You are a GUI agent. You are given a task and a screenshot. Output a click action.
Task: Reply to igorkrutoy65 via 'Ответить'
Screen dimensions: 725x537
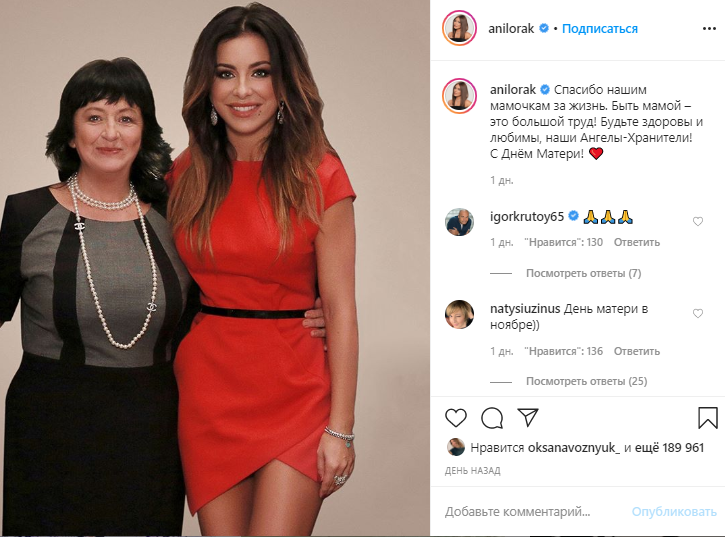click(x=637, y=242)
